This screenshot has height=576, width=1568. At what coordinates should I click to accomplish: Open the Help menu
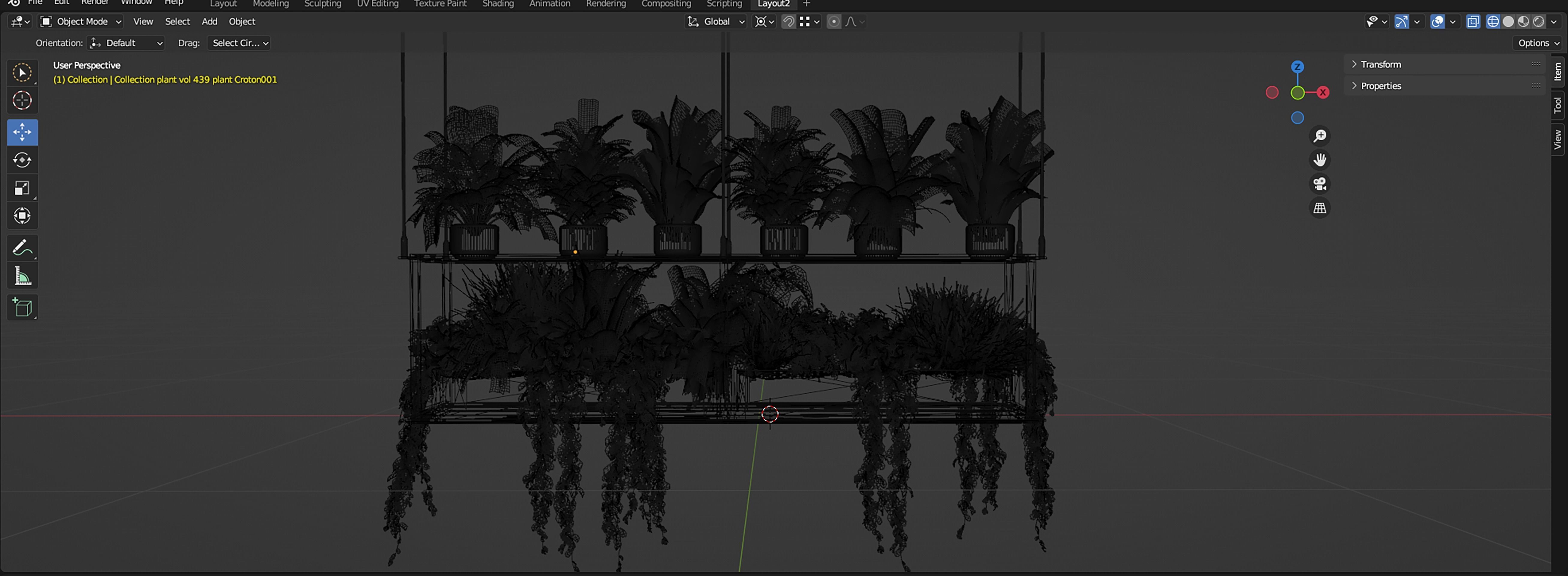click(174, 2)
